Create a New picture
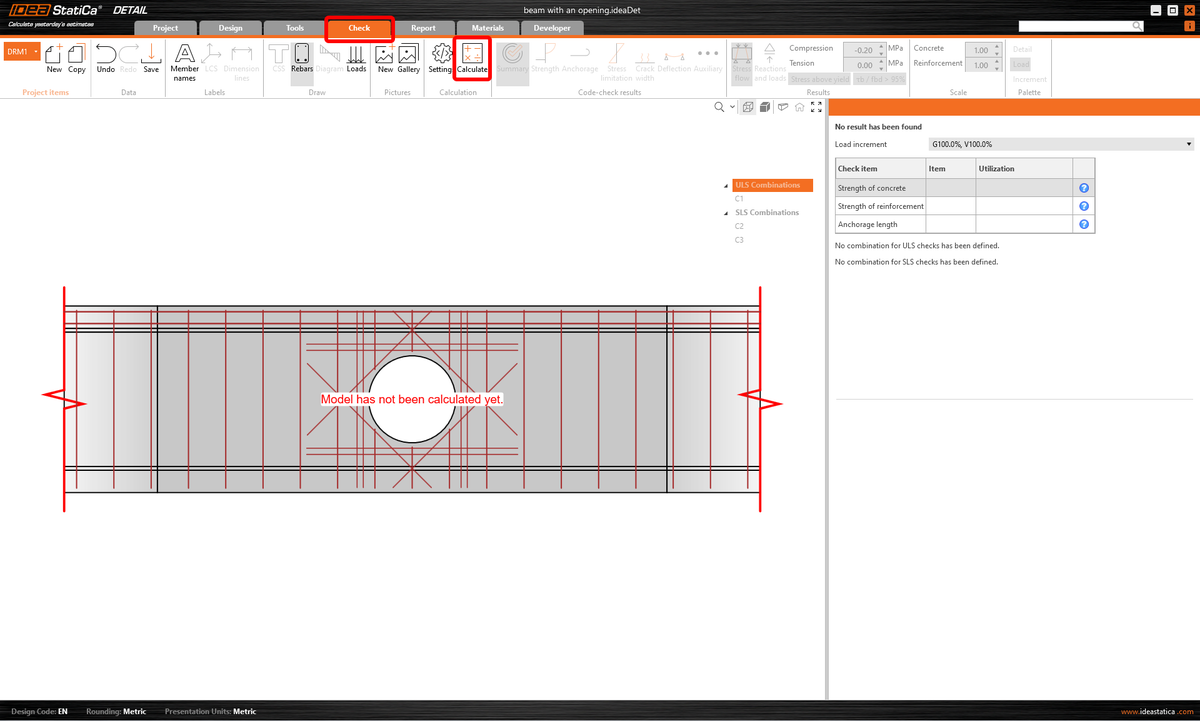 click(385, 60)
